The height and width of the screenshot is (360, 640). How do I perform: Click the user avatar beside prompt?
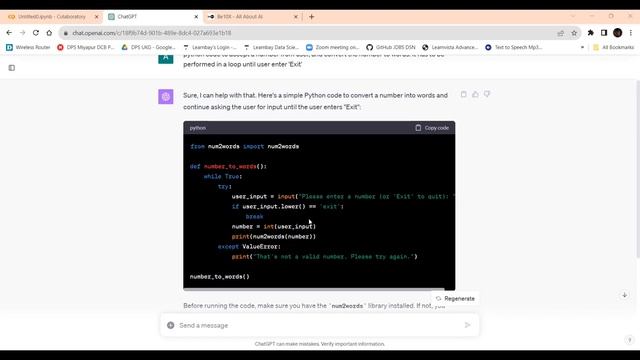(166, 58)
